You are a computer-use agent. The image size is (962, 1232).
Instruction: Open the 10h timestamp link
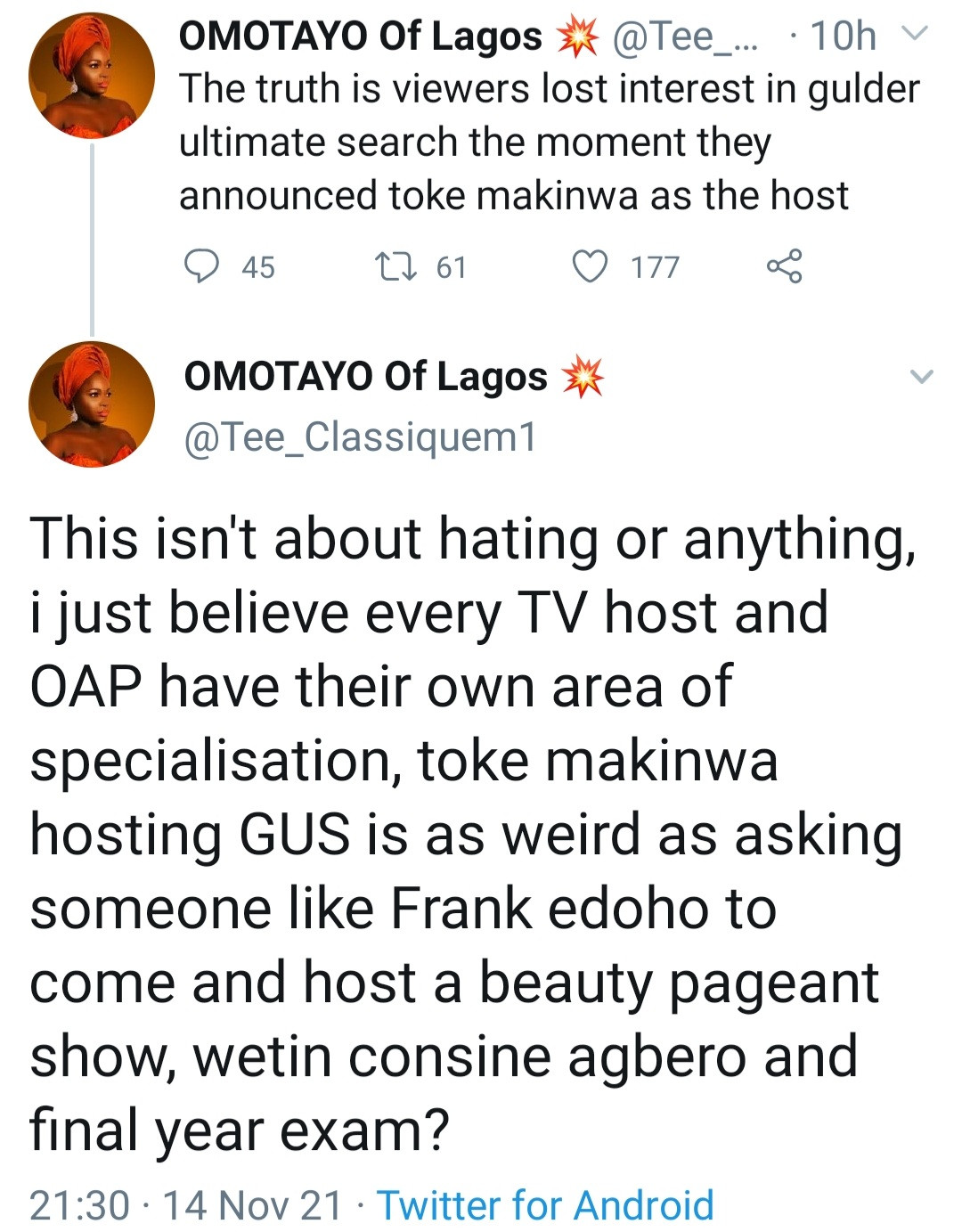click(x=843, y=37)
